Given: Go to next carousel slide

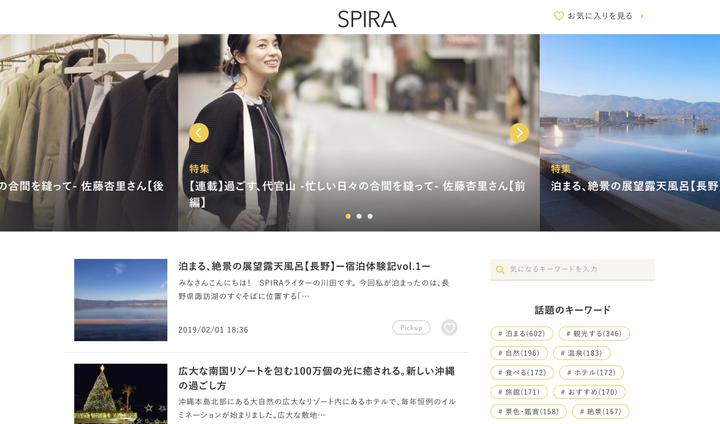Looking at the screenshot, I should pos(519,133).
